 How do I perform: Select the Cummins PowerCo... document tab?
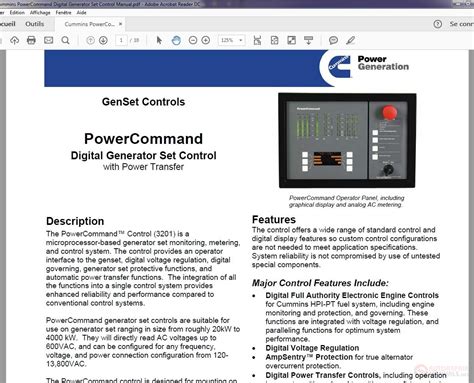pyautogui.click(x=89, y=24)
